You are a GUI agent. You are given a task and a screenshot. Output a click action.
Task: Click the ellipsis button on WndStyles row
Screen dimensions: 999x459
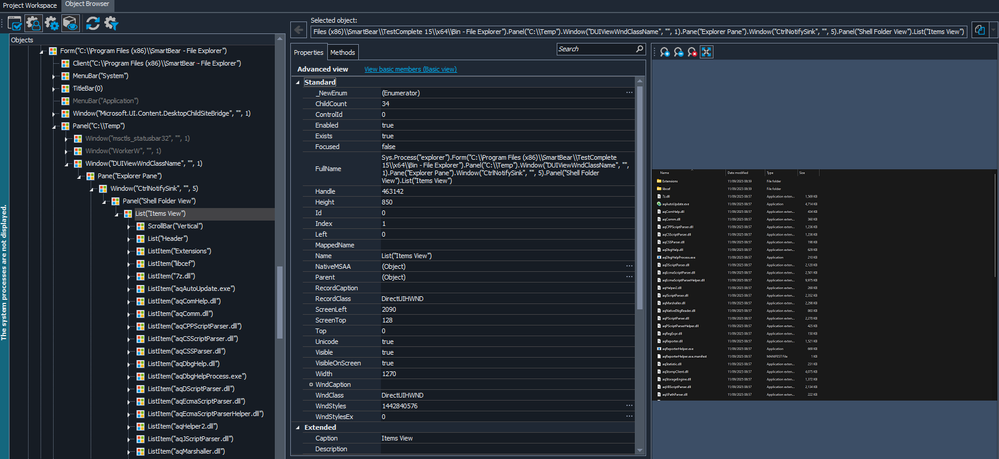629,405
